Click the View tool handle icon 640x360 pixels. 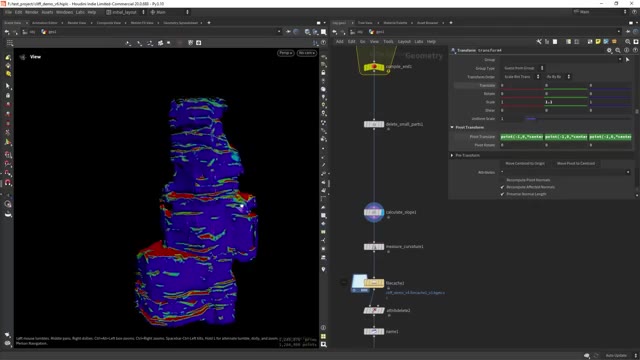23,57
